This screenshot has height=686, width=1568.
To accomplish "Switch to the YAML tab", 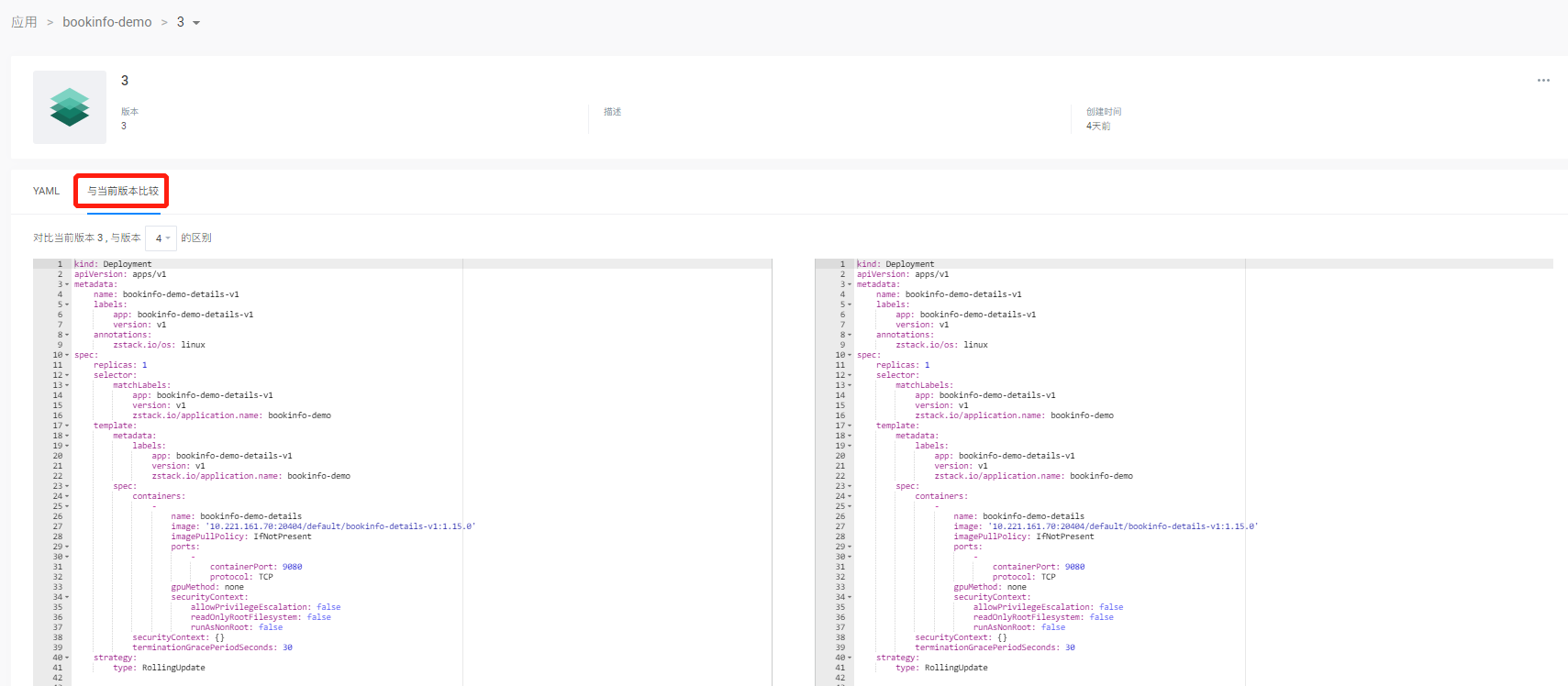I will click(x=46, y=192).
